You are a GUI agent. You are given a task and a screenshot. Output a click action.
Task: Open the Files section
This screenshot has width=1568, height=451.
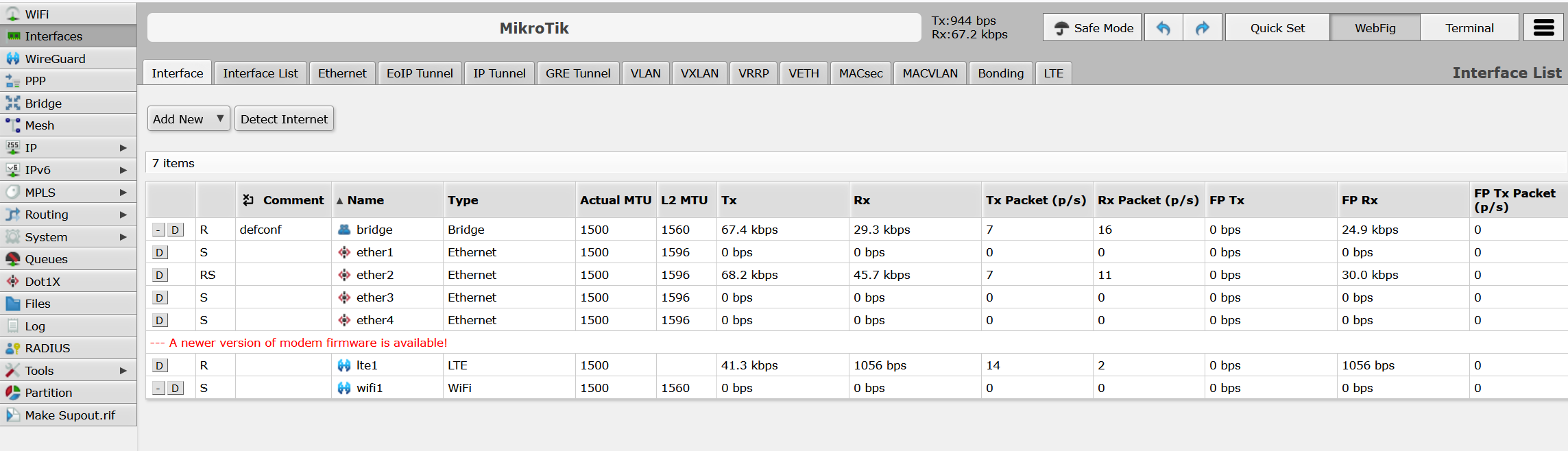pyautogui.click(x=69, y=304)
